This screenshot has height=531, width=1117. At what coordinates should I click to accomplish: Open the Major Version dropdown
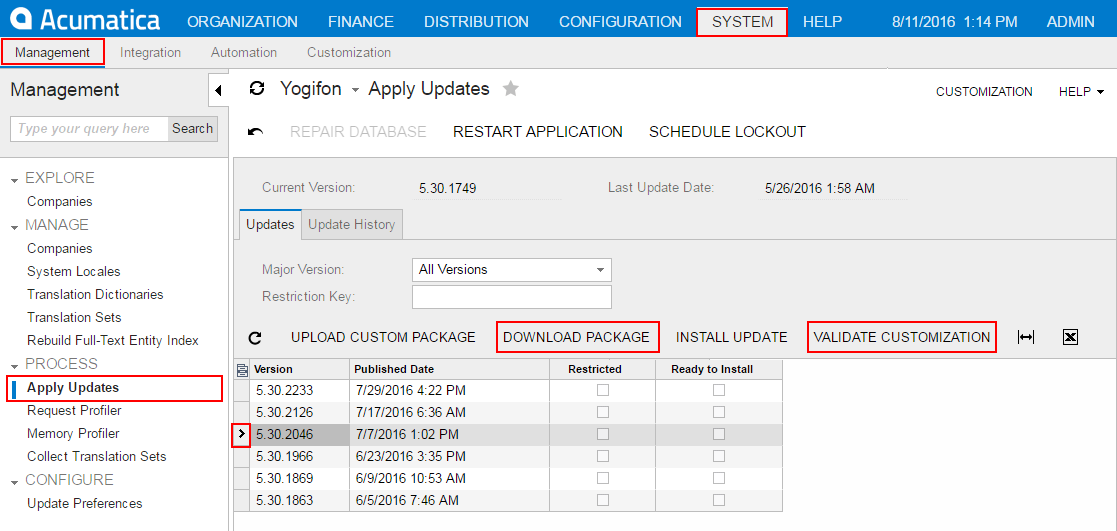(x=600, y=270)
